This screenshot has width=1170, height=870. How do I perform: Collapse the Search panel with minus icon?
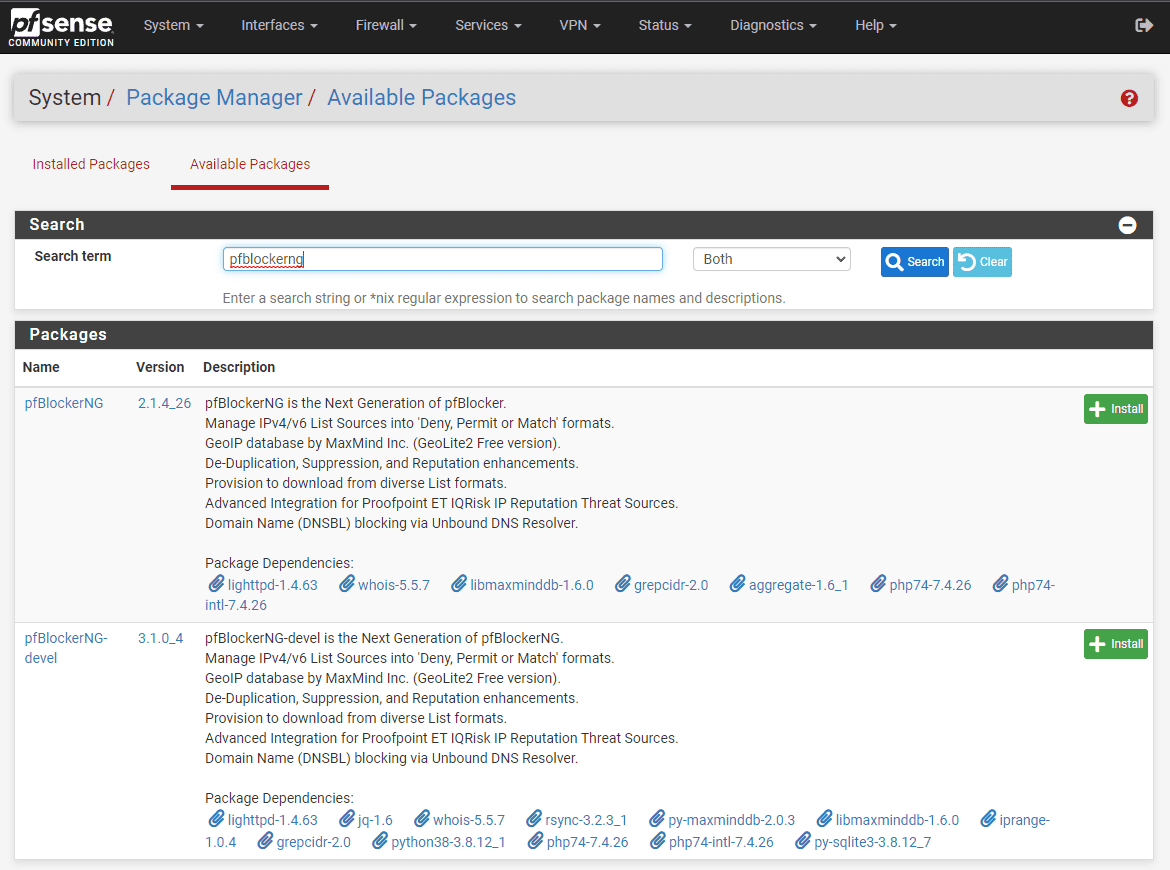pyautogui.click(x=1127, y=225)
